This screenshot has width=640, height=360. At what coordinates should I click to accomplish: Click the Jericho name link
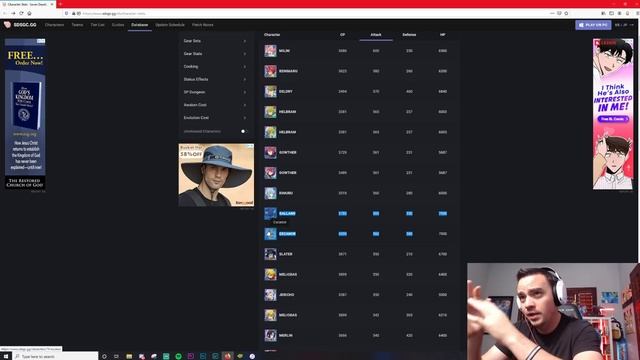point(287,295)
